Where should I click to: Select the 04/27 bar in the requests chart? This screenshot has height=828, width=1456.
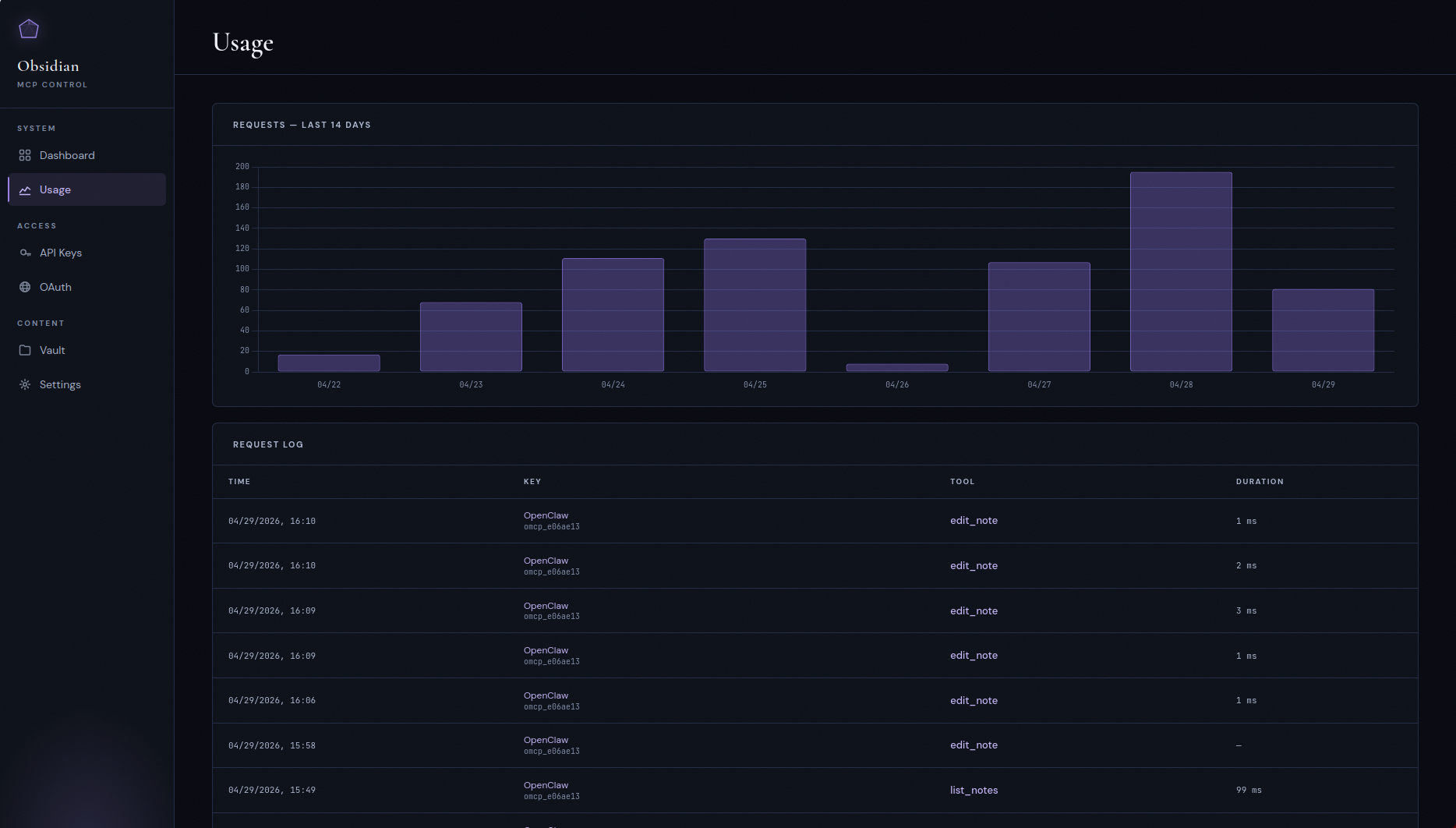[x=1039, y=317]
